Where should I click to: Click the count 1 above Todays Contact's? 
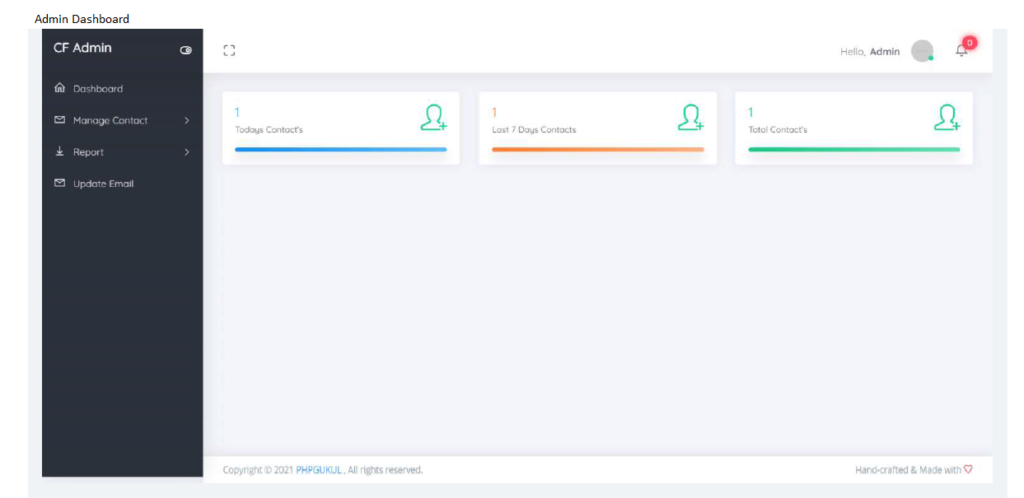237,113
